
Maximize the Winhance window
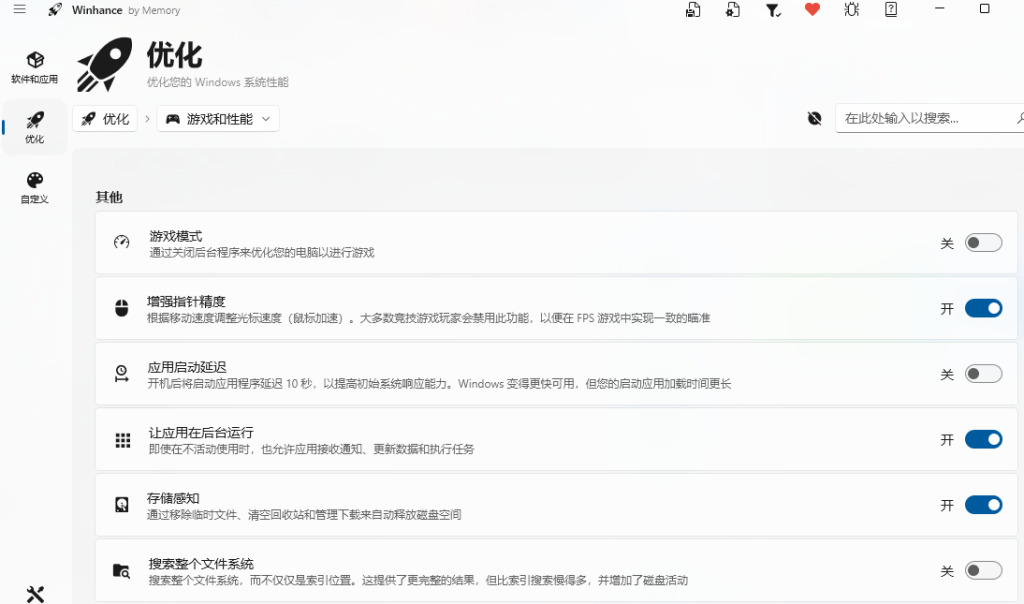pos(984,9)
